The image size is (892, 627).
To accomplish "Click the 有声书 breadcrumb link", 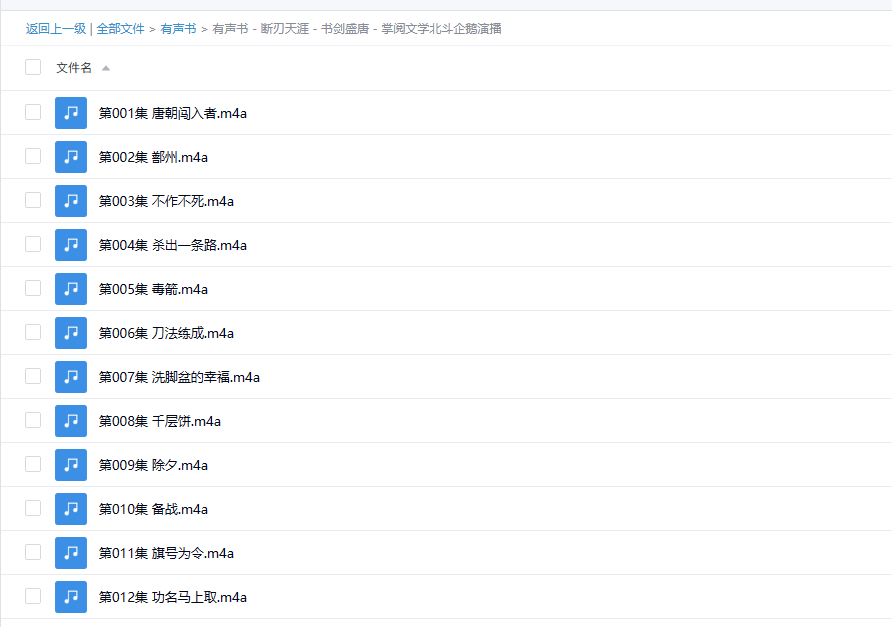I will click(178, 28).
